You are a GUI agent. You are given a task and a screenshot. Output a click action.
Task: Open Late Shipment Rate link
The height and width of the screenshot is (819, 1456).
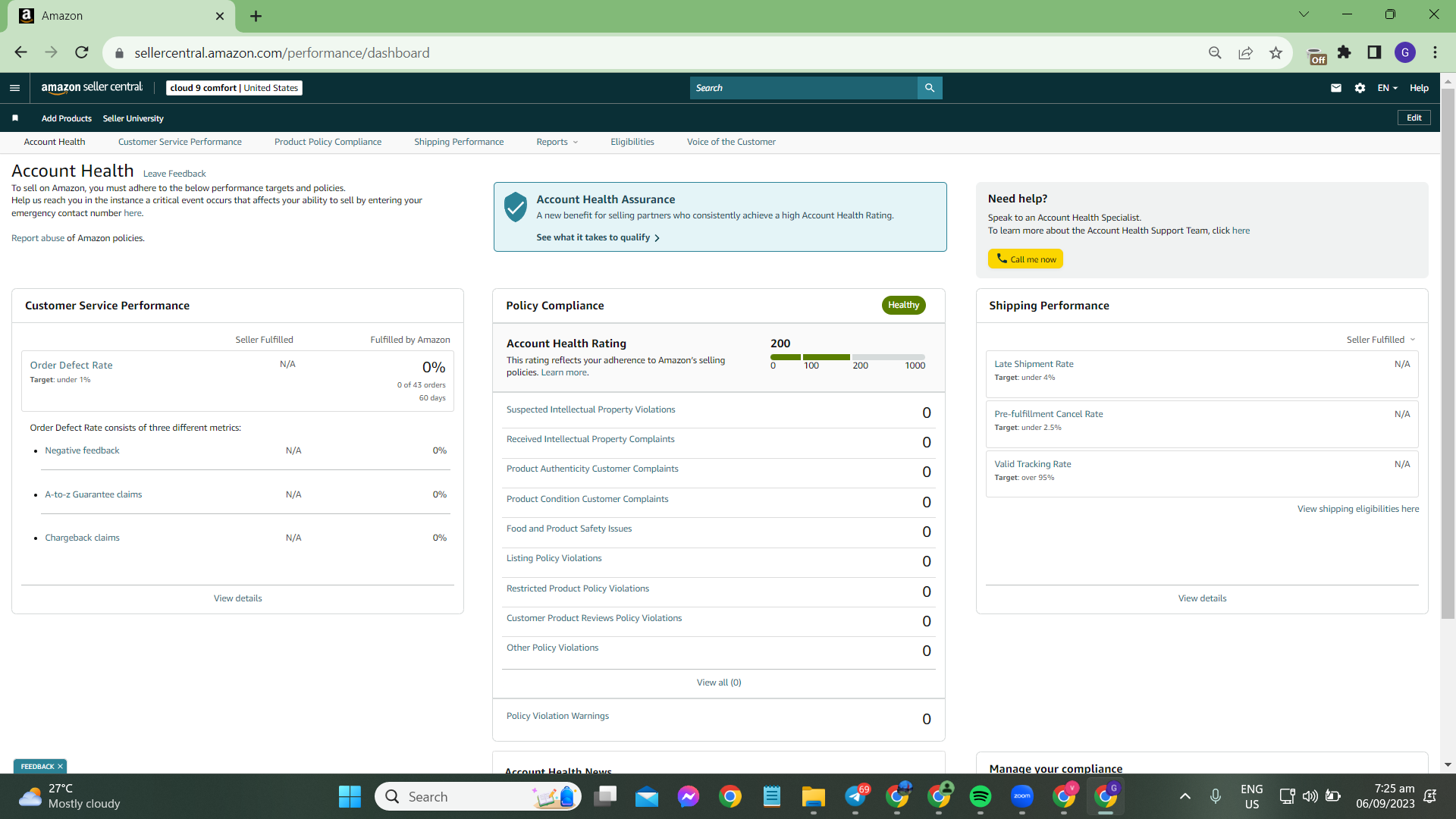pos(1034,364)
